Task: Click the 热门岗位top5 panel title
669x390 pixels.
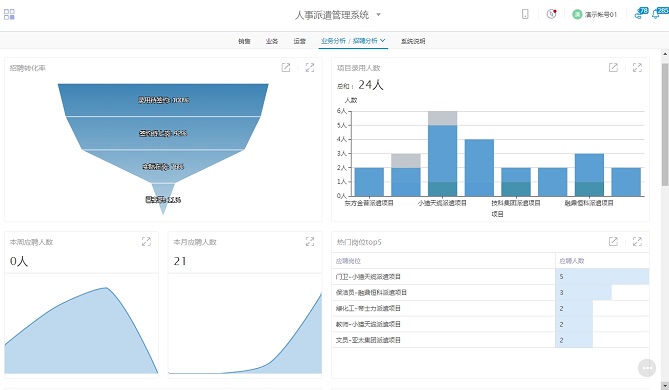Action: (x=359, y=242)
